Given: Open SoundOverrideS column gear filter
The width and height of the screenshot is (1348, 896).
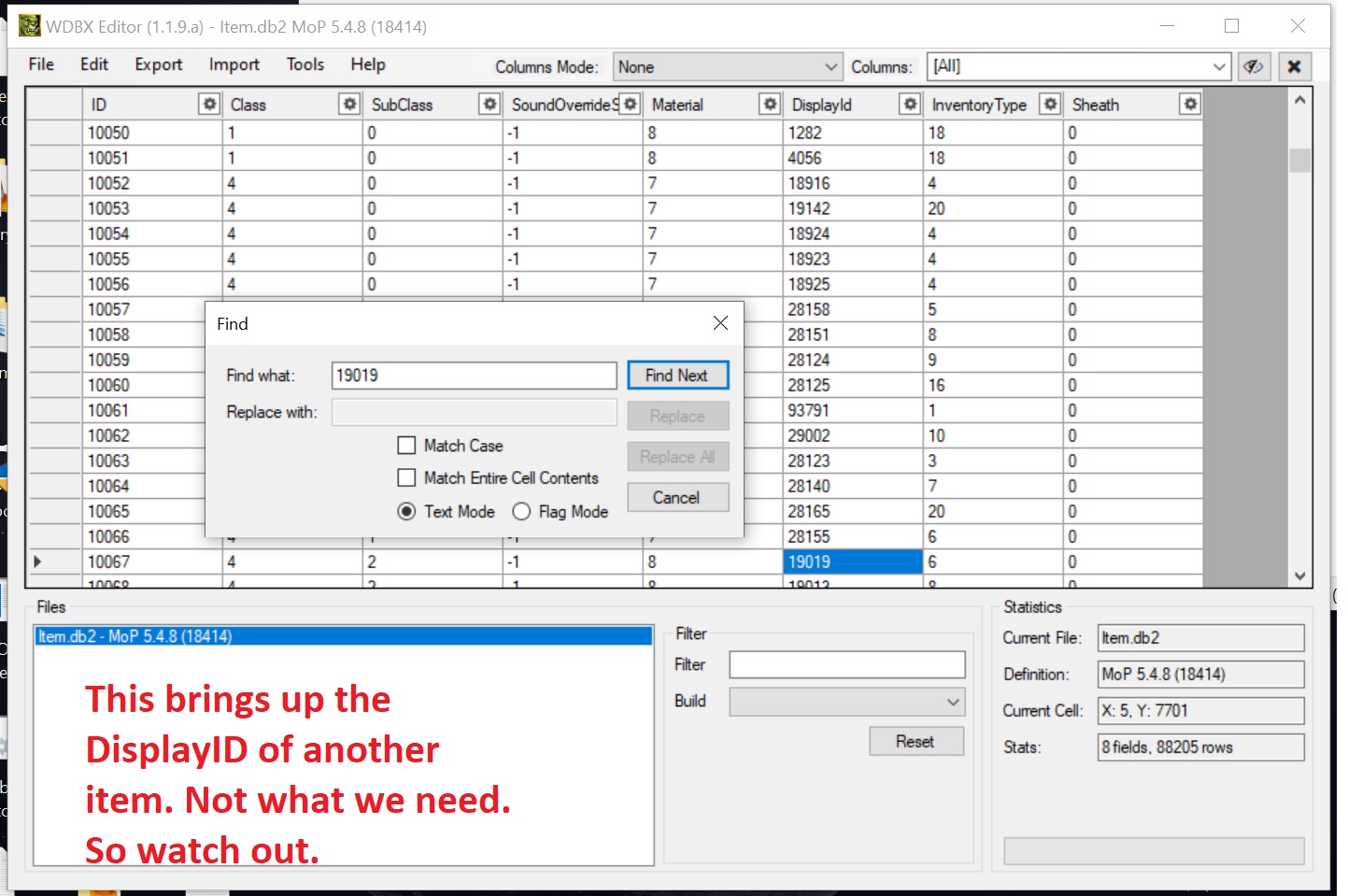Looking at the screenshot, I should pyautogui.click(x=630, y=104).
